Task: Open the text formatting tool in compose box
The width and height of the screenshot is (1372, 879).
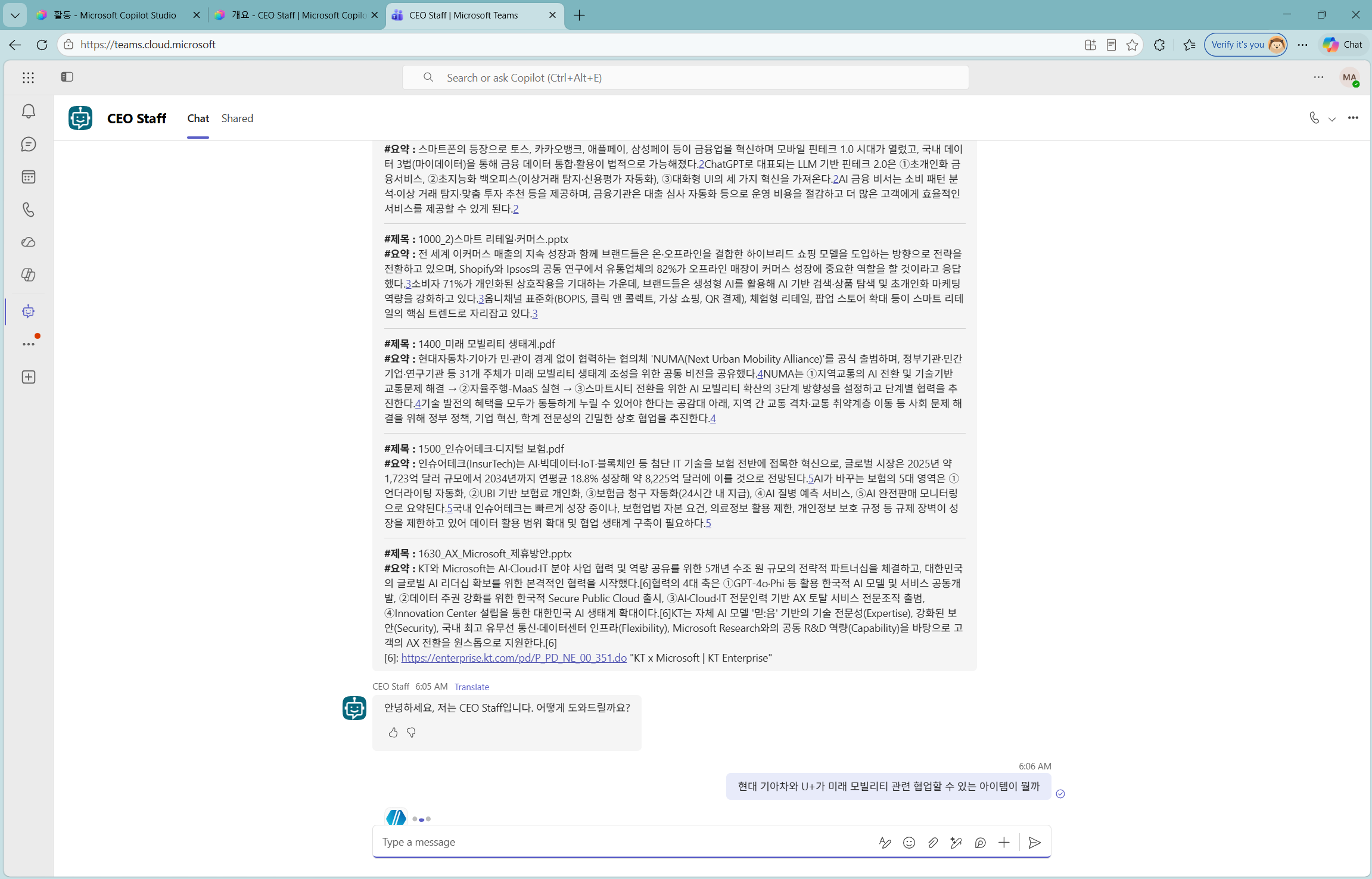Action: 885,843
